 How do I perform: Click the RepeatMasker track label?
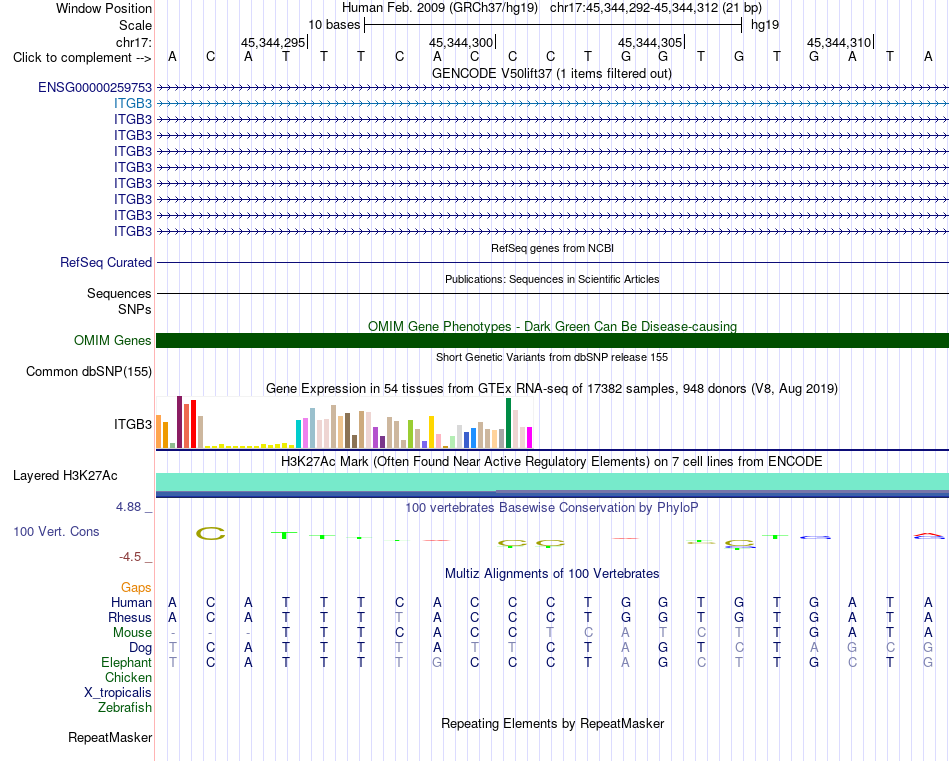click(x=110, y=737)
